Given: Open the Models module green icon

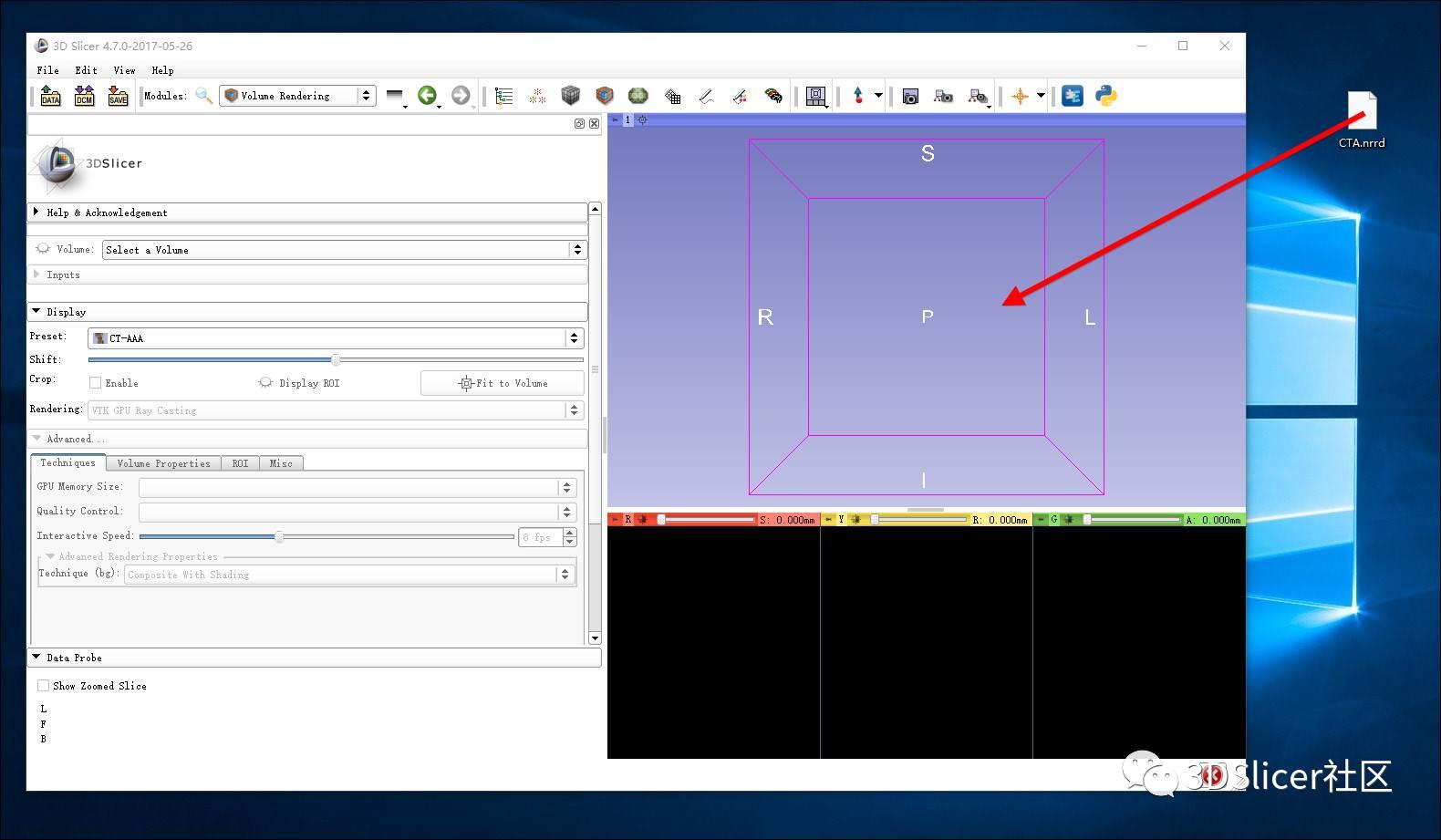Looking at the screenshot, I should 638,95.
